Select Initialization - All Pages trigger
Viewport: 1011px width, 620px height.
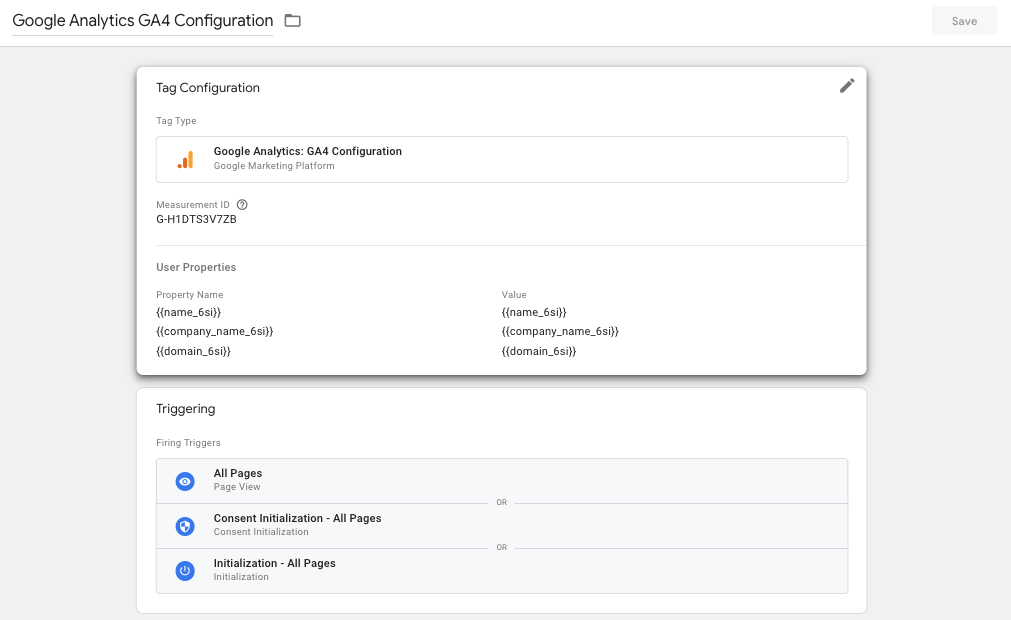[502, 570]
